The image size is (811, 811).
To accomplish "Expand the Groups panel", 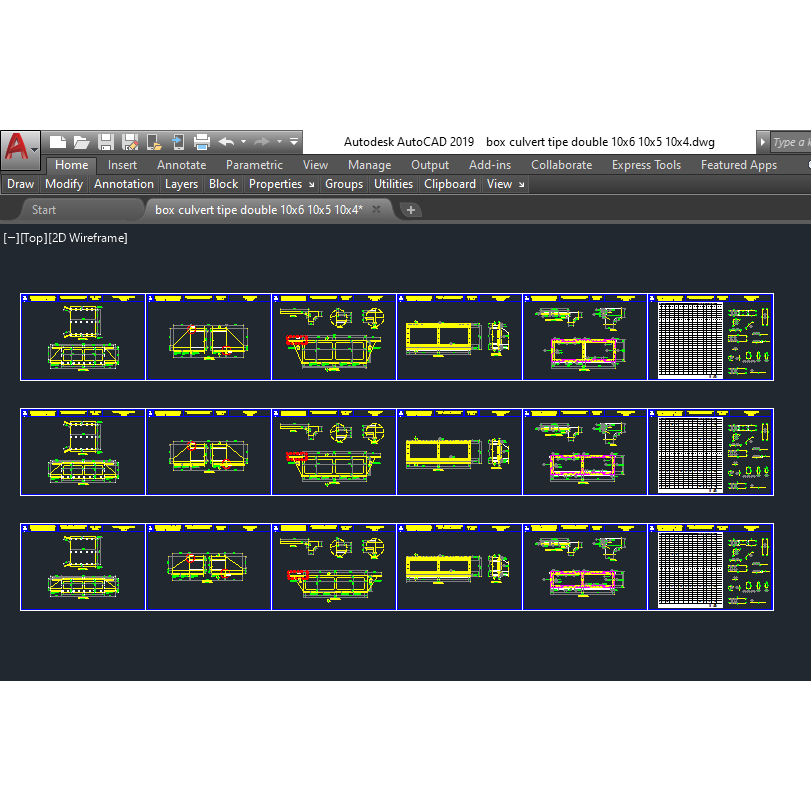I will click(344, 184).
